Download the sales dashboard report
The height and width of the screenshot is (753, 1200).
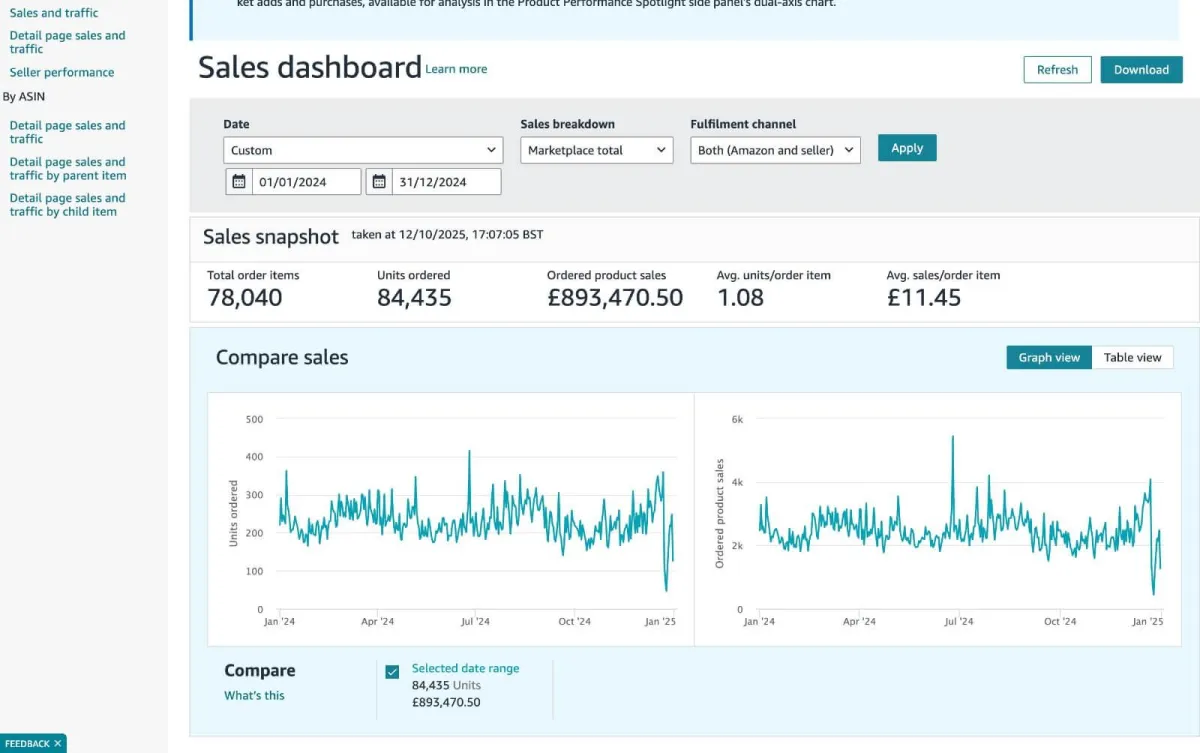(1141, 70)
